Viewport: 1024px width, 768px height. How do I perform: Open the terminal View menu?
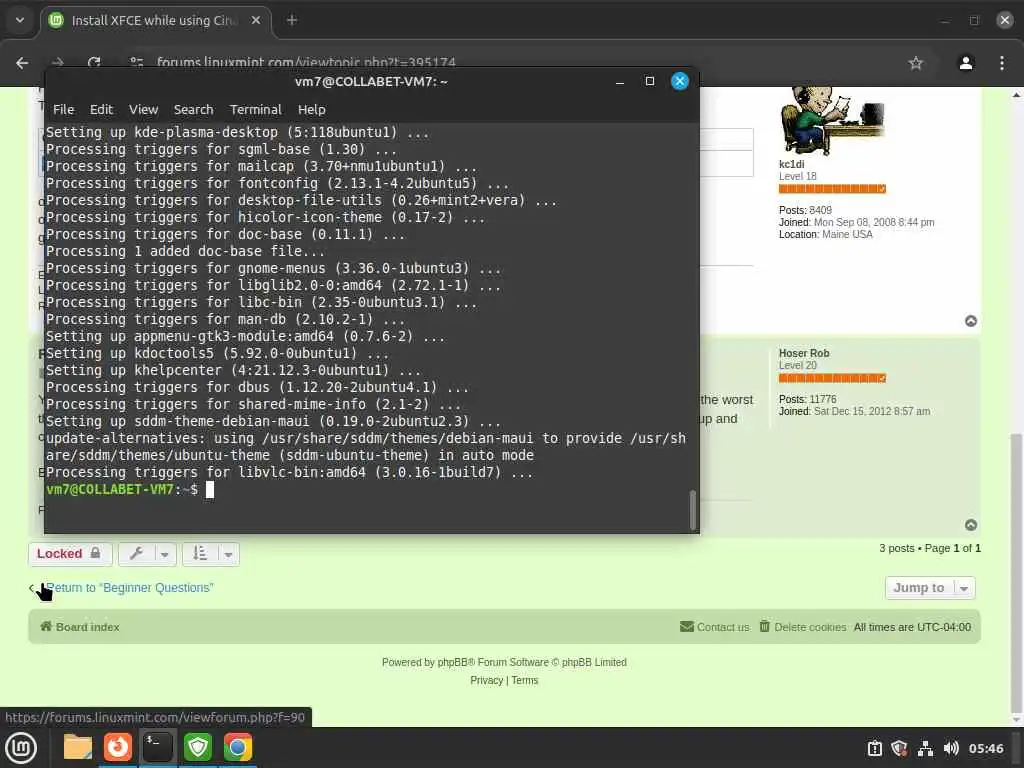coord(143,110)
